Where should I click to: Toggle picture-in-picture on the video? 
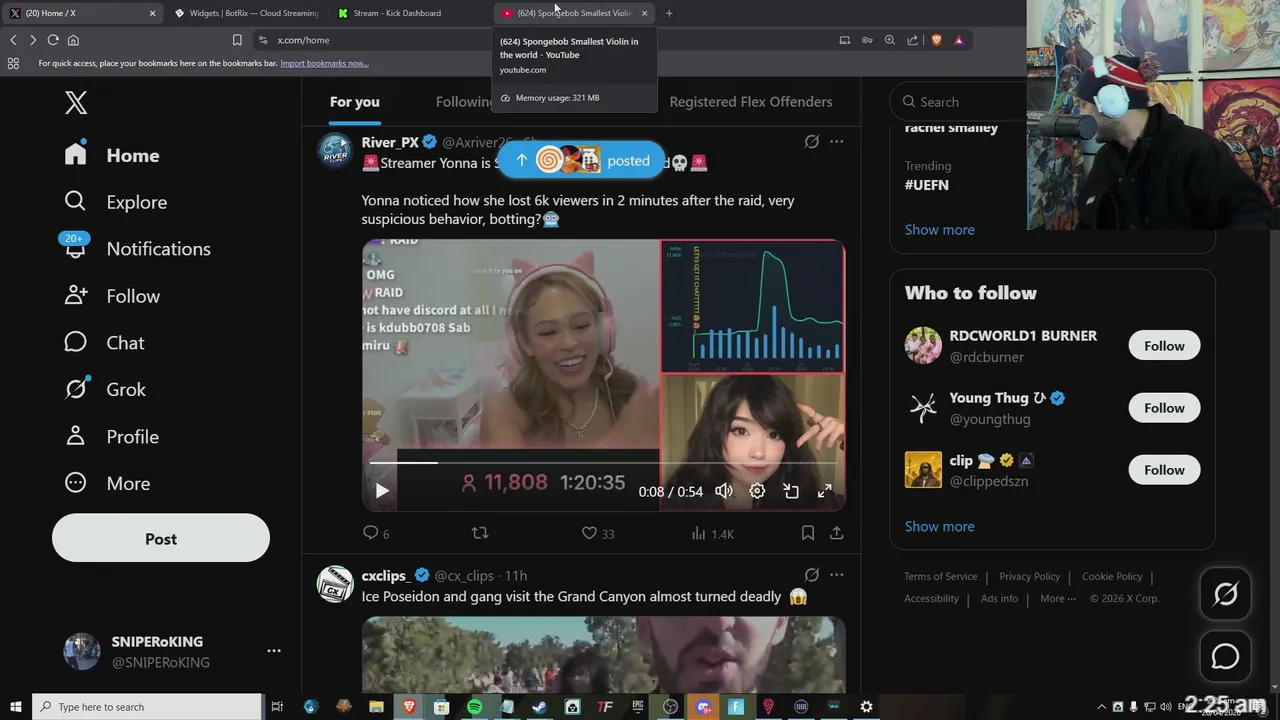[x=791, y=491]
